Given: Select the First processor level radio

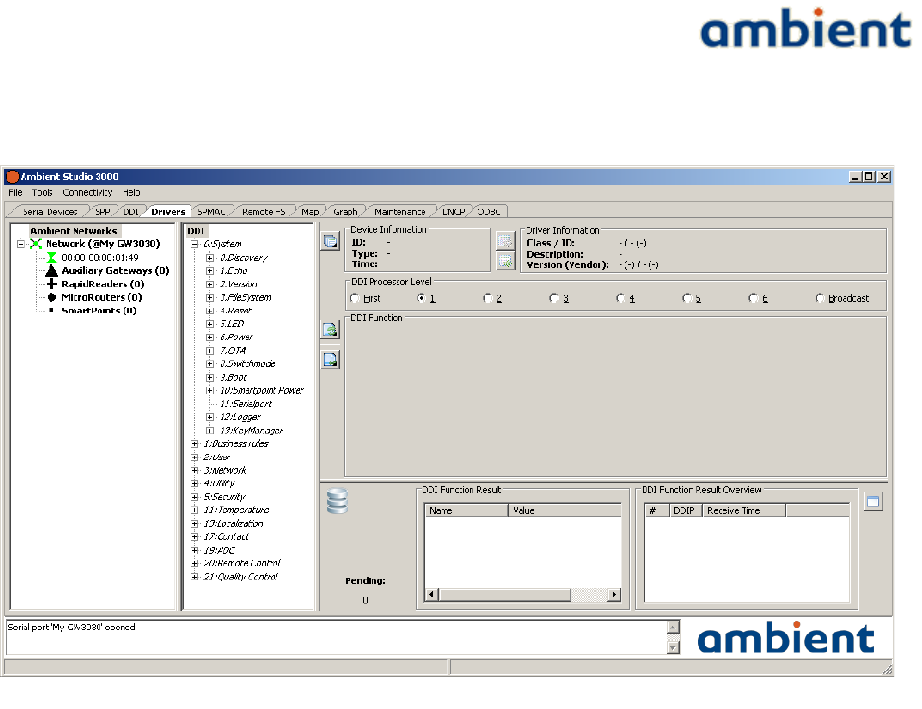Looking at the screenshot, I should (355, 299).
